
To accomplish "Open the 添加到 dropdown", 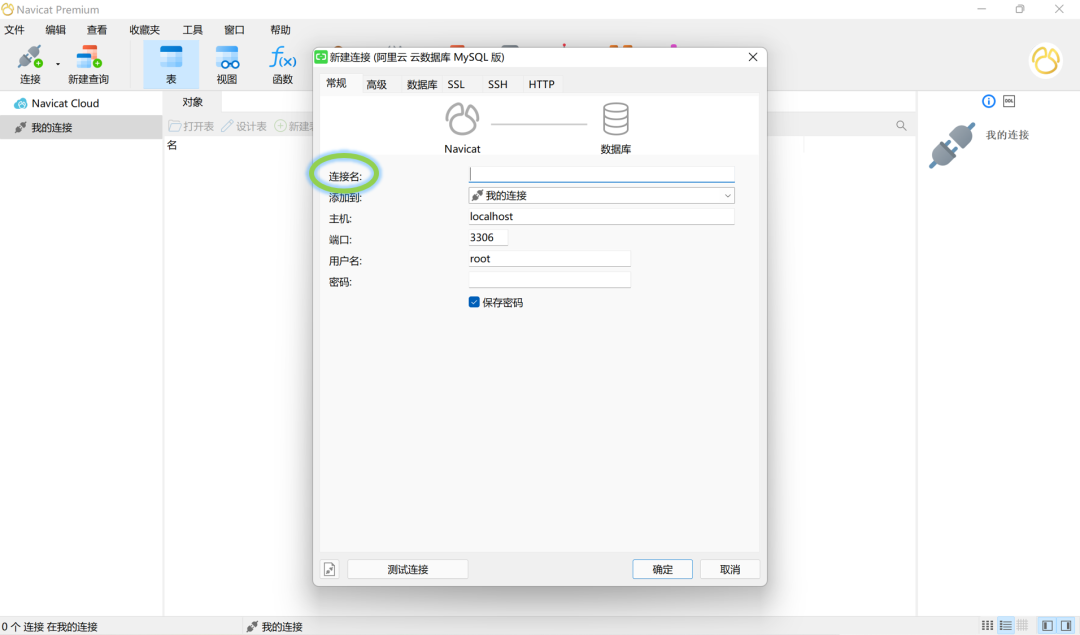I will (601, 196).
